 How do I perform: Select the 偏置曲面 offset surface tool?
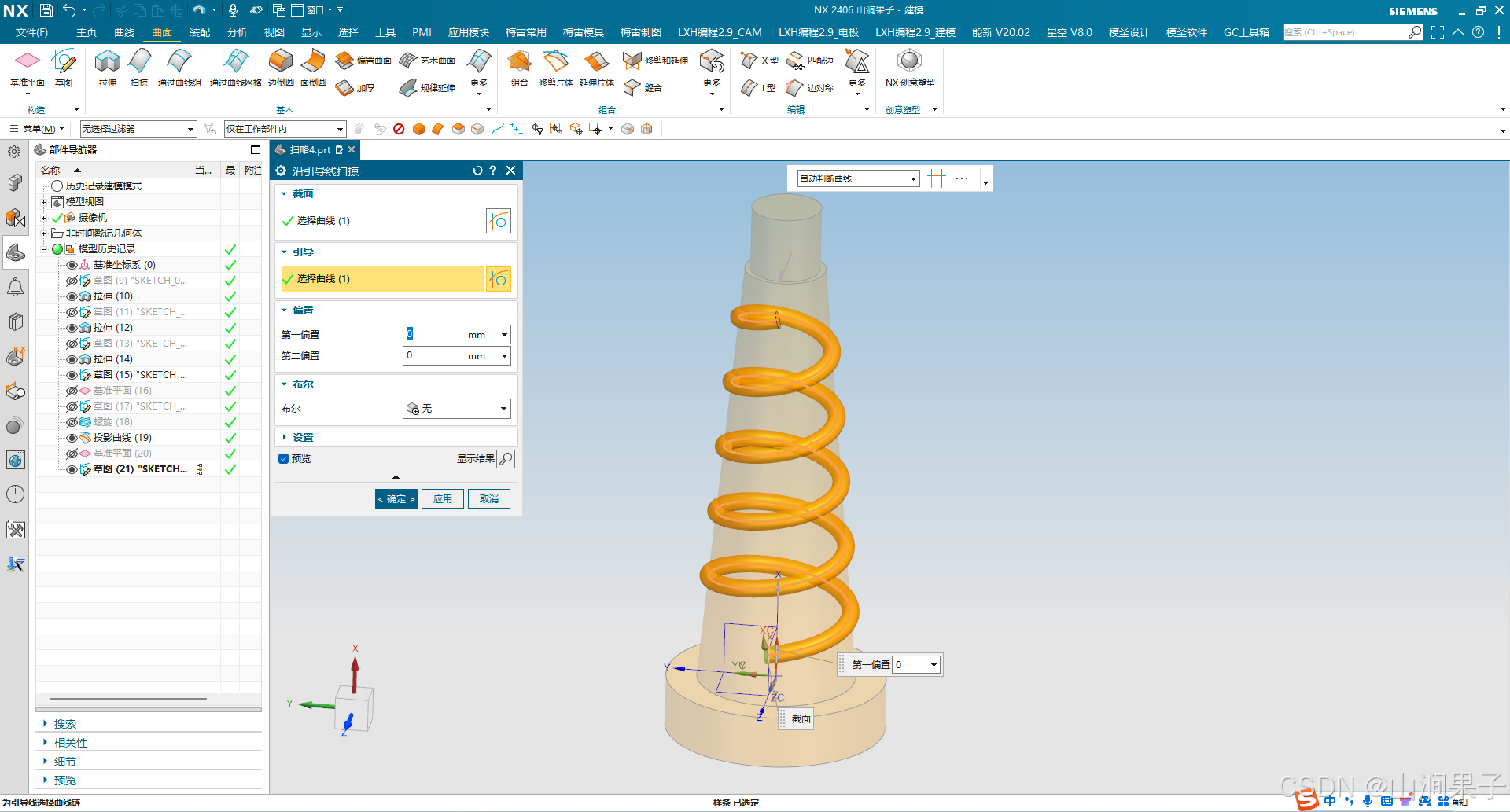pos(363,61)
